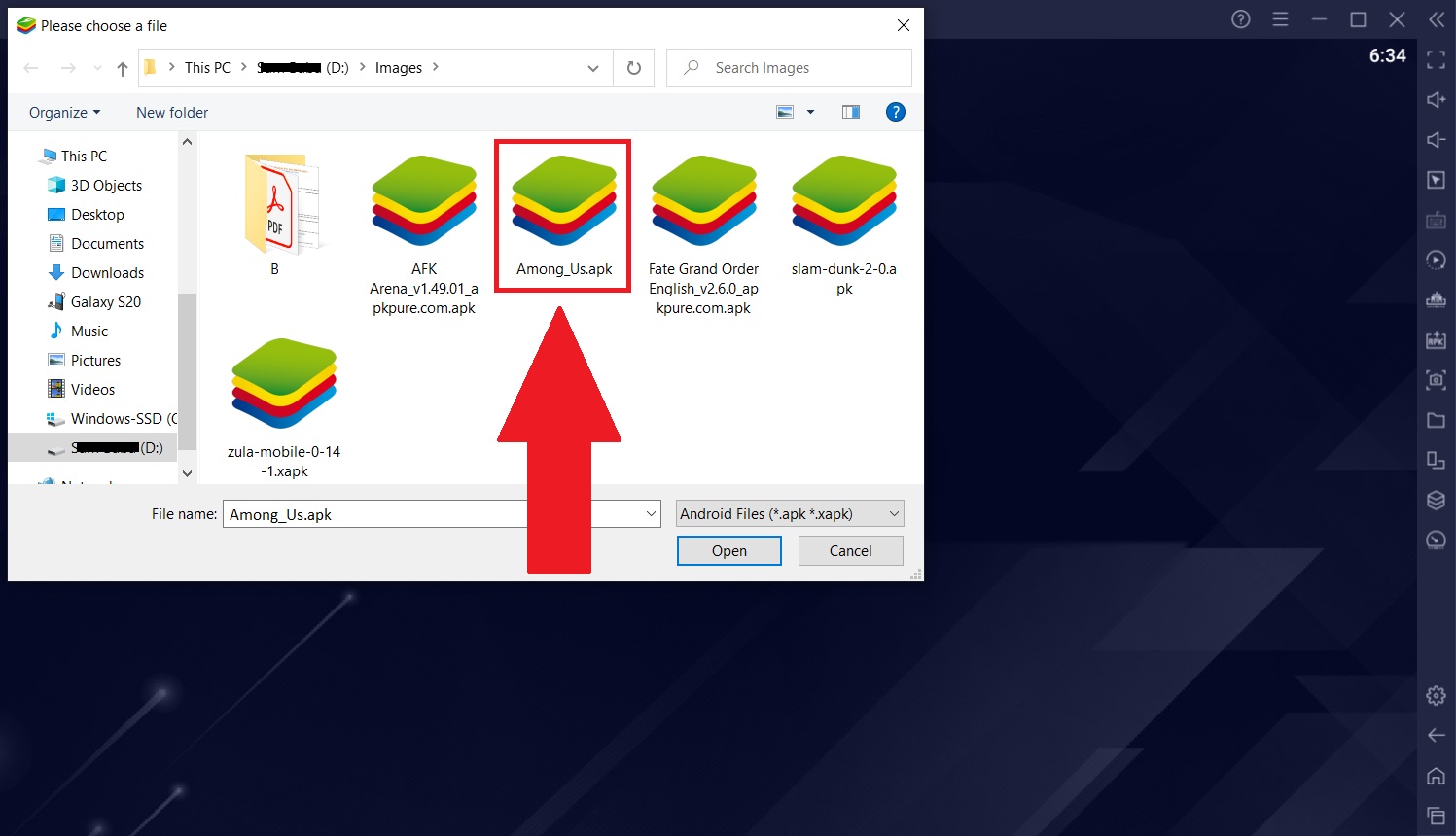1456x836 pixels.
Task: Go up one folder level
Action: [122, 68]
